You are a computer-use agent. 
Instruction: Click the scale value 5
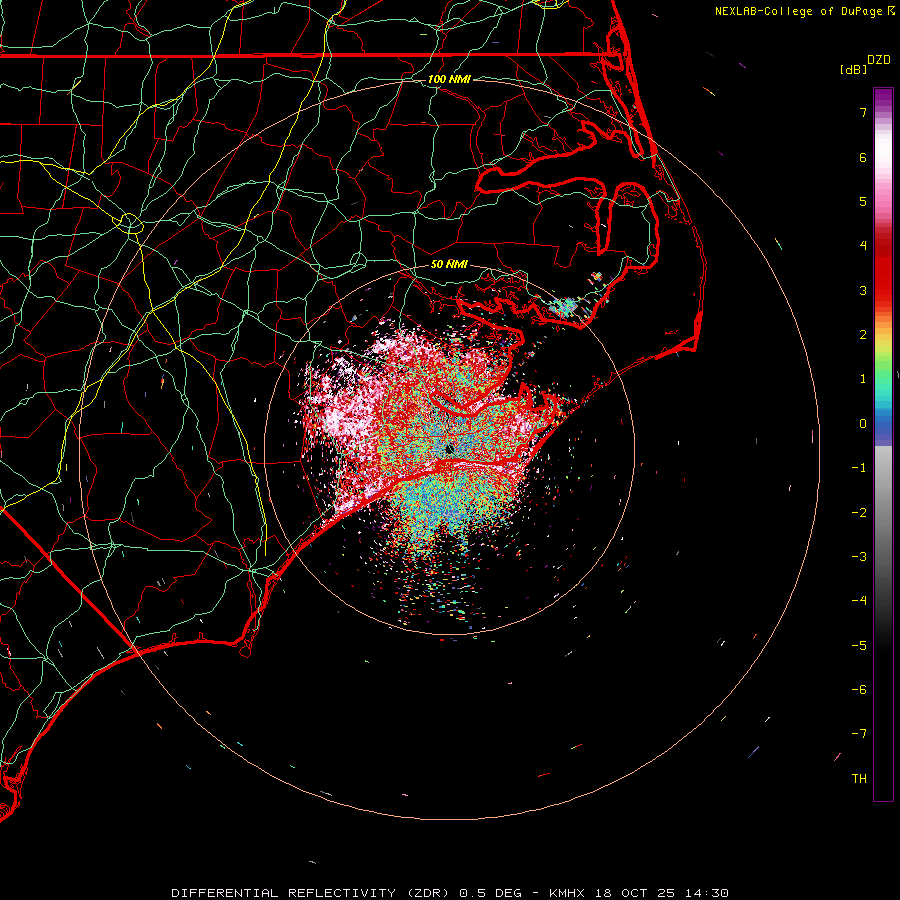[x=863, y=201]
